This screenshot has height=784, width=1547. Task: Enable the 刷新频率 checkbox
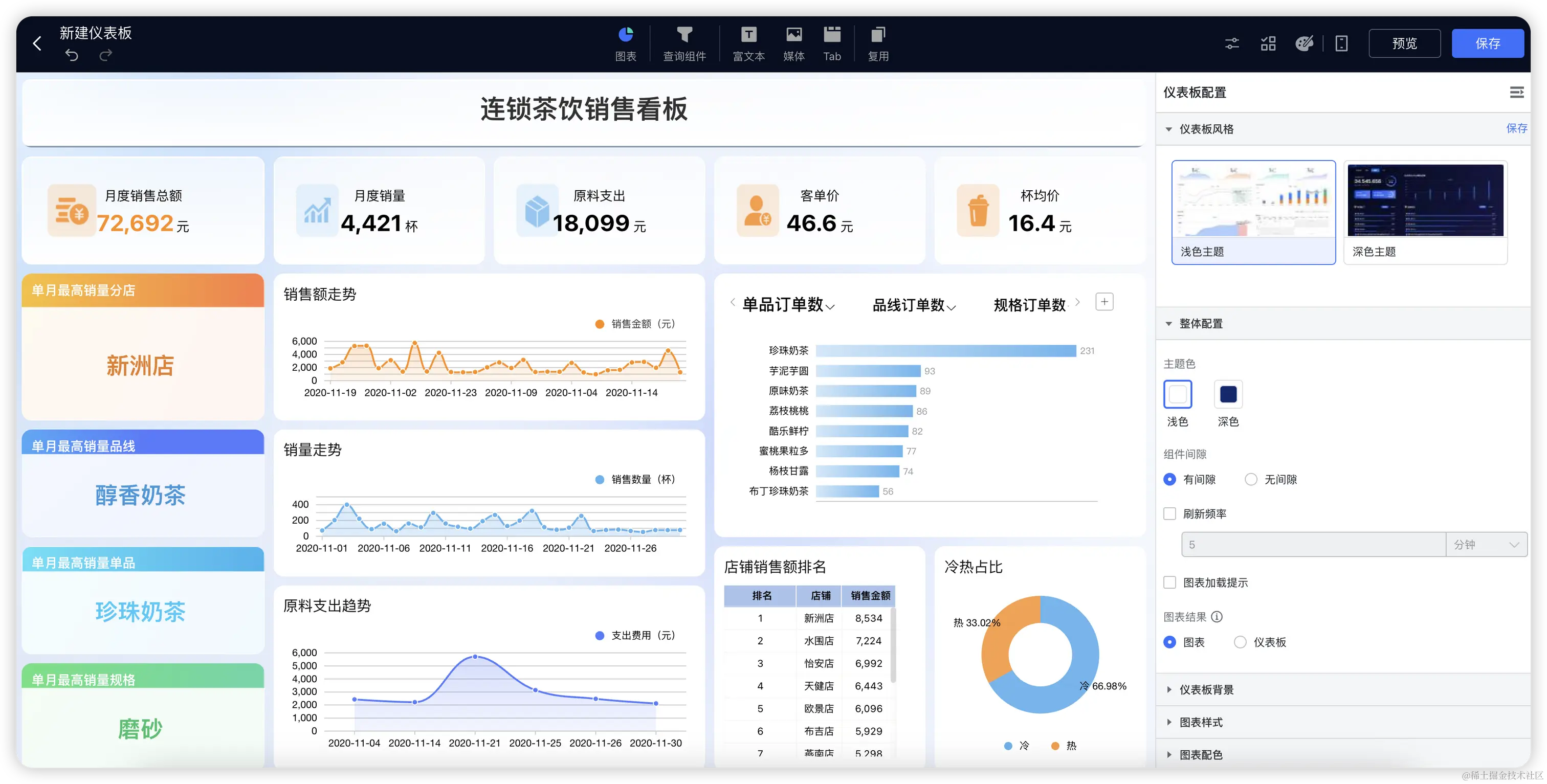point(1169,514)
